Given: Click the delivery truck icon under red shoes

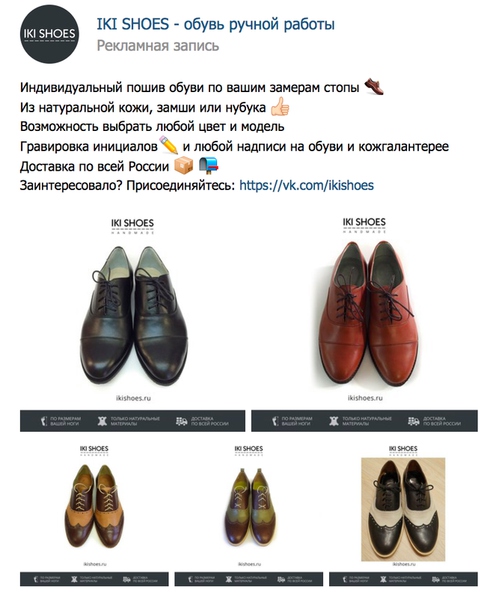Looking at the screenshot, I should click(x=413, y=421).
